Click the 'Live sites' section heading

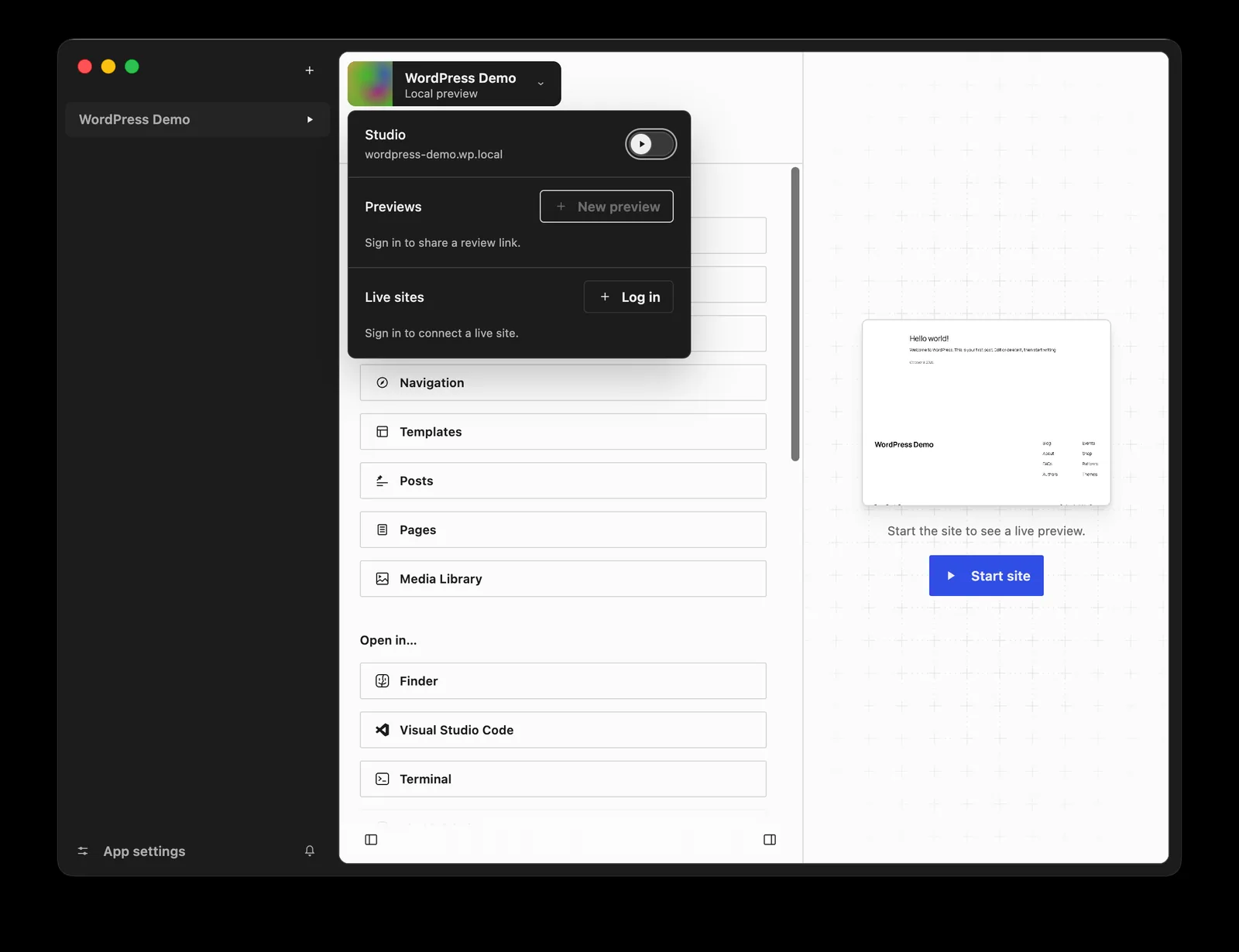click(x=395, y=297)
